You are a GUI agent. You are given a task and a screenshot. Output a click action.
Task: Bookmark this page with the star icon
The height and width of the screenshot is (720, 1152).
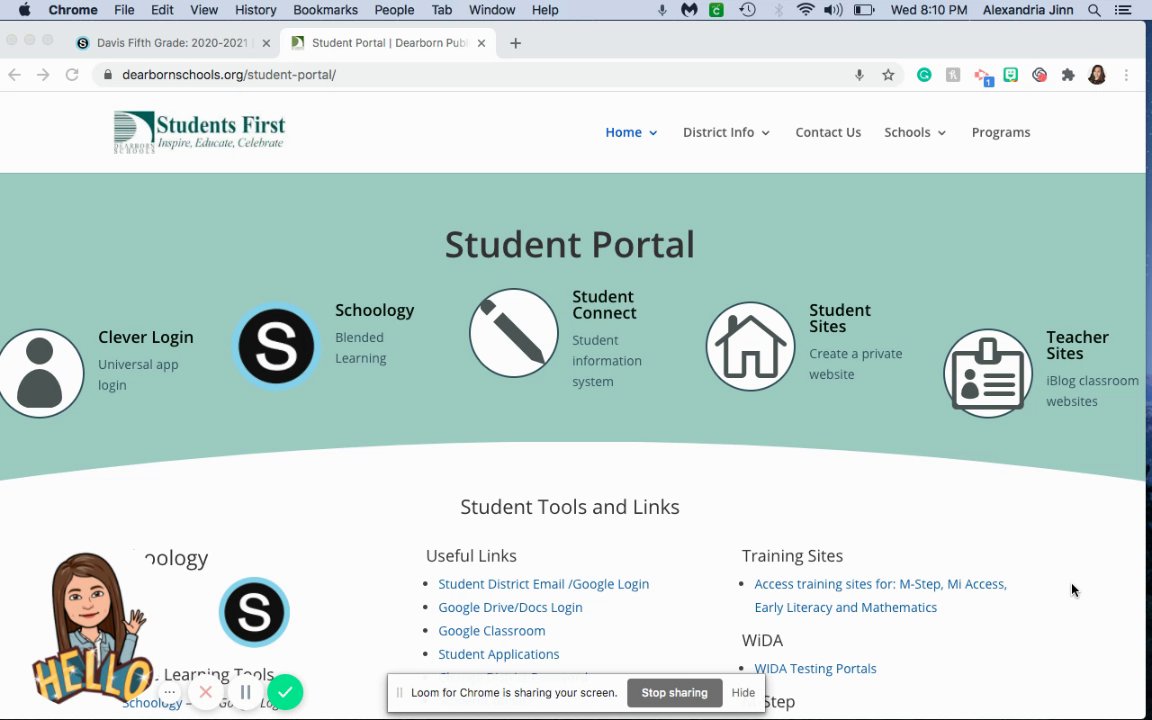click(888, 74)
